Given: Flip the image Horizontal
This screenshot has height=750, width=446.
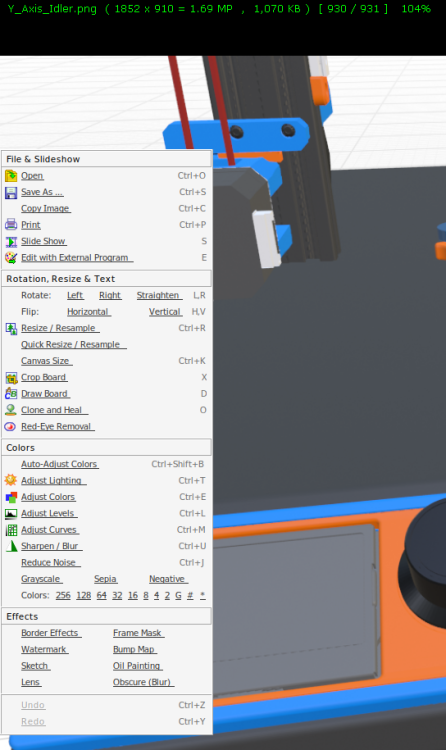Looking at the screenshot, I should (x=89, y=312).
